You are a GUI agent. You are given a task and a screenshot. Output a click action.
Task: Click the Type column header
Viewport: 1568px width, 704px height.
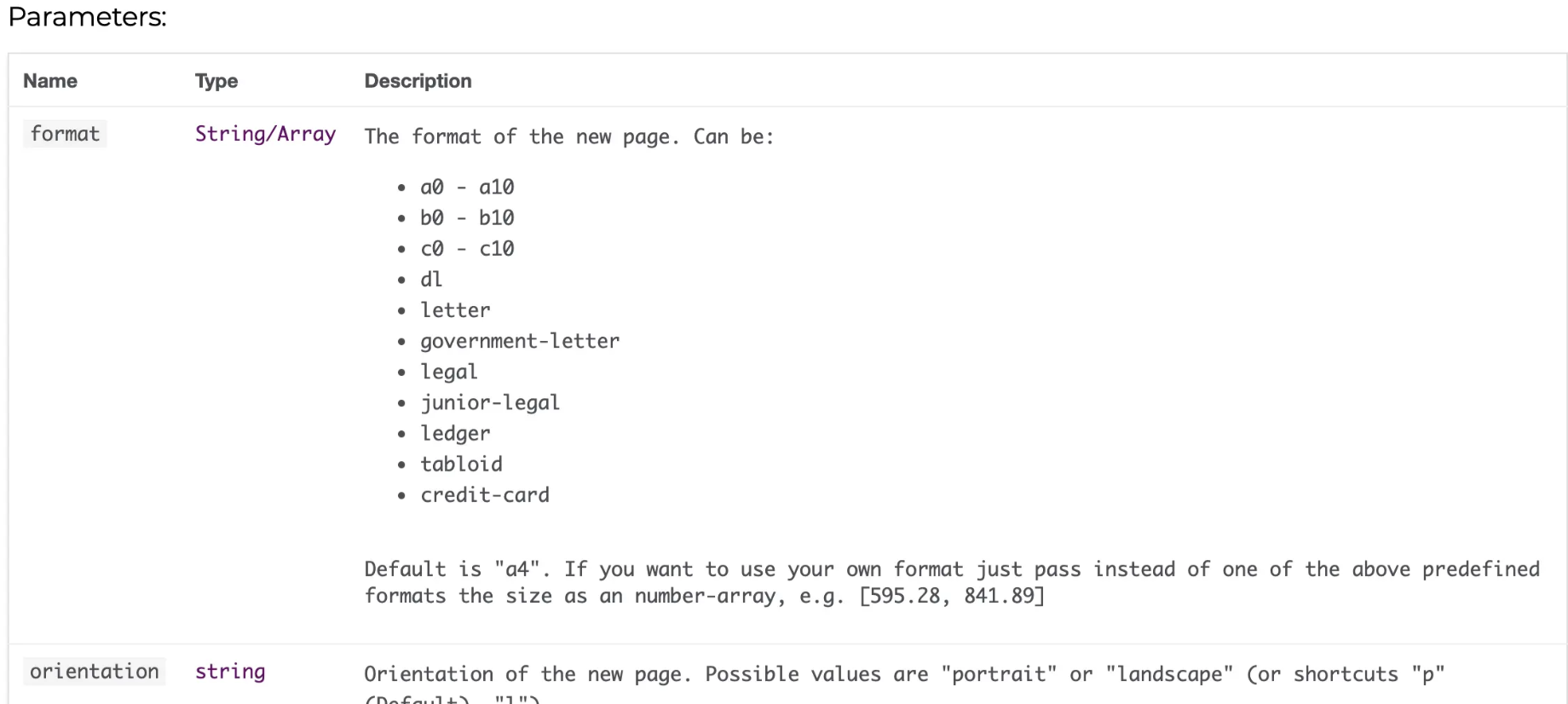click(216, 81)
